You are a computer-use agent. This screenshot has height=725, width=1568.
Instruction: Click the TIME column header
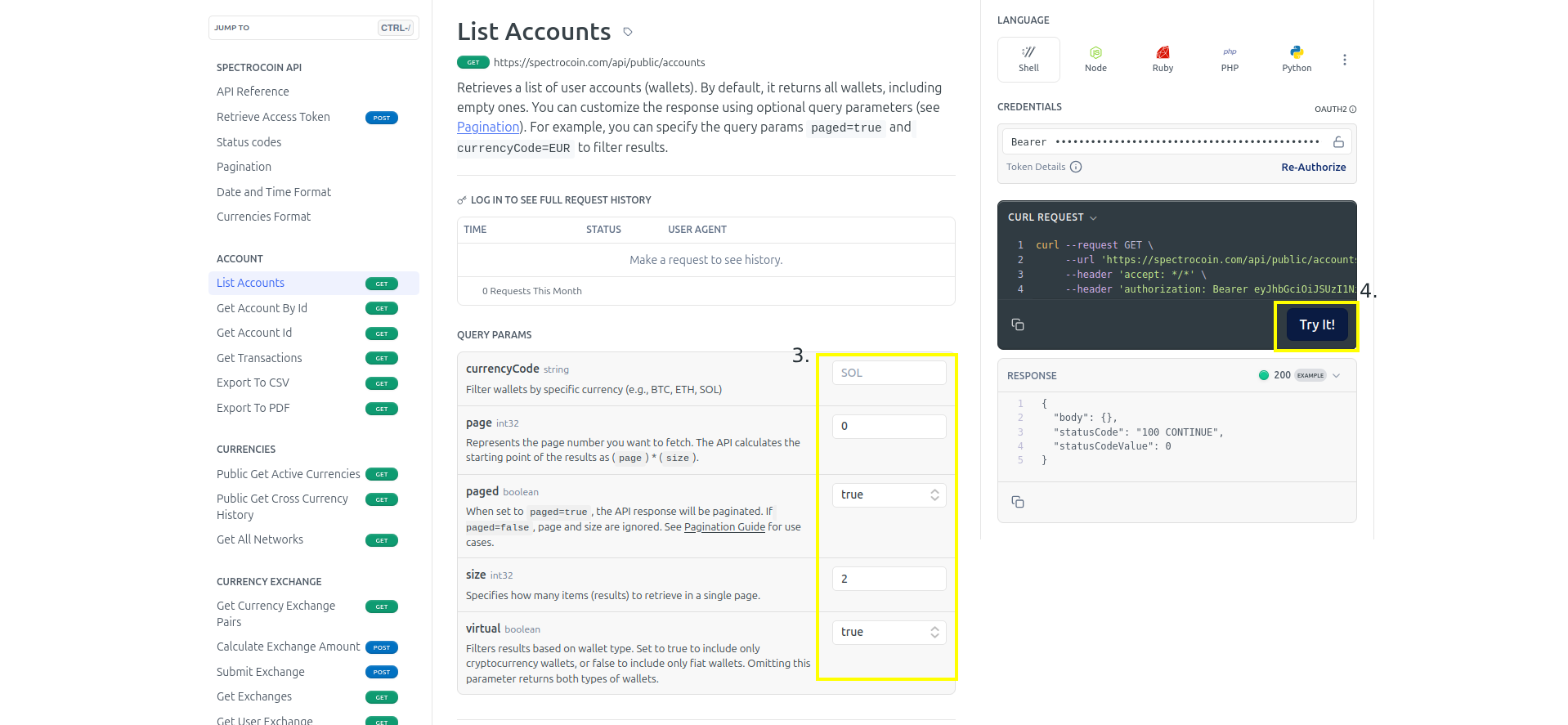click(475, 230)
